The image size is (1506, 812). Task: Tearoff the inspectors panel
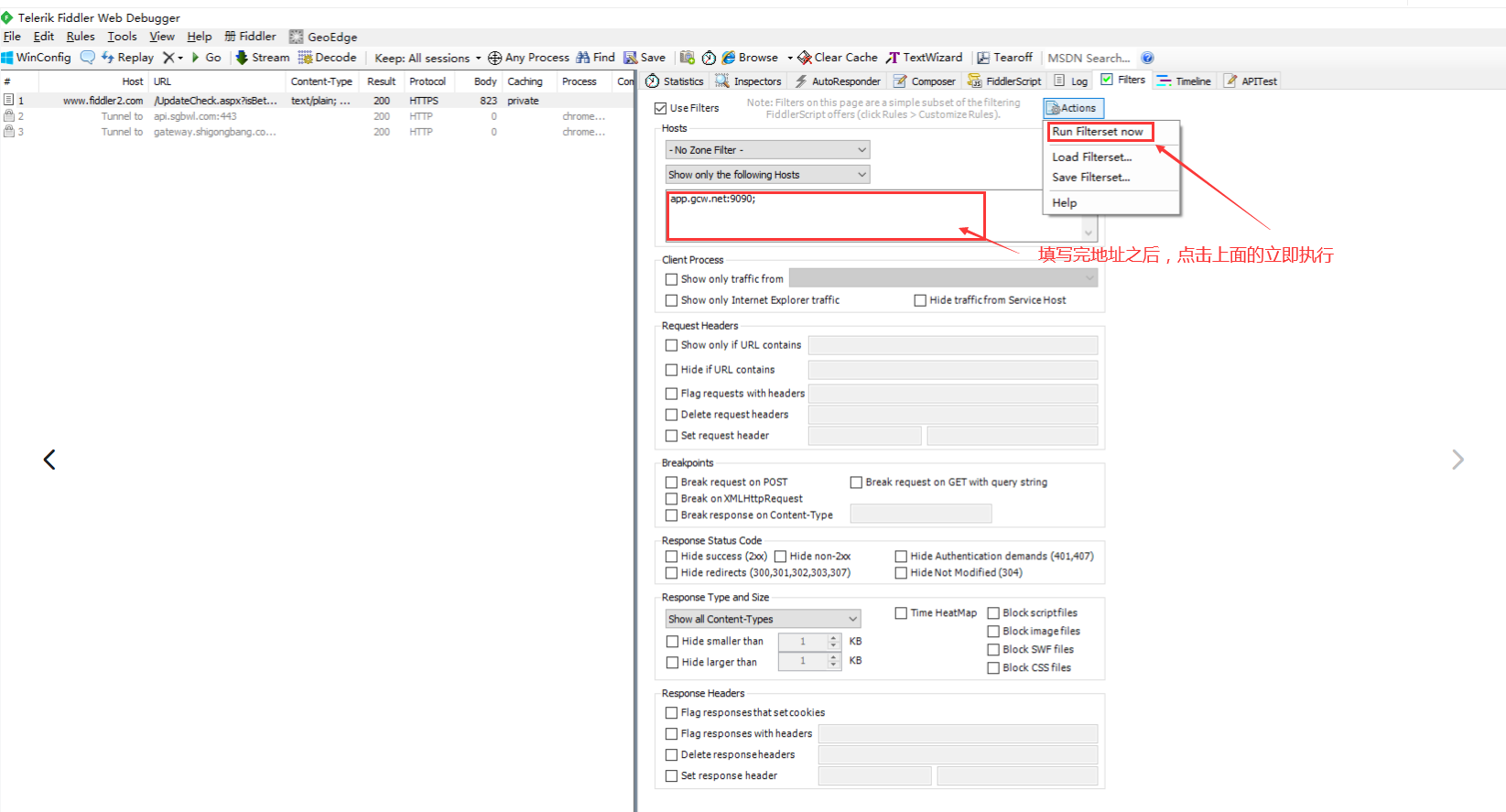[x=1004, y=57]
